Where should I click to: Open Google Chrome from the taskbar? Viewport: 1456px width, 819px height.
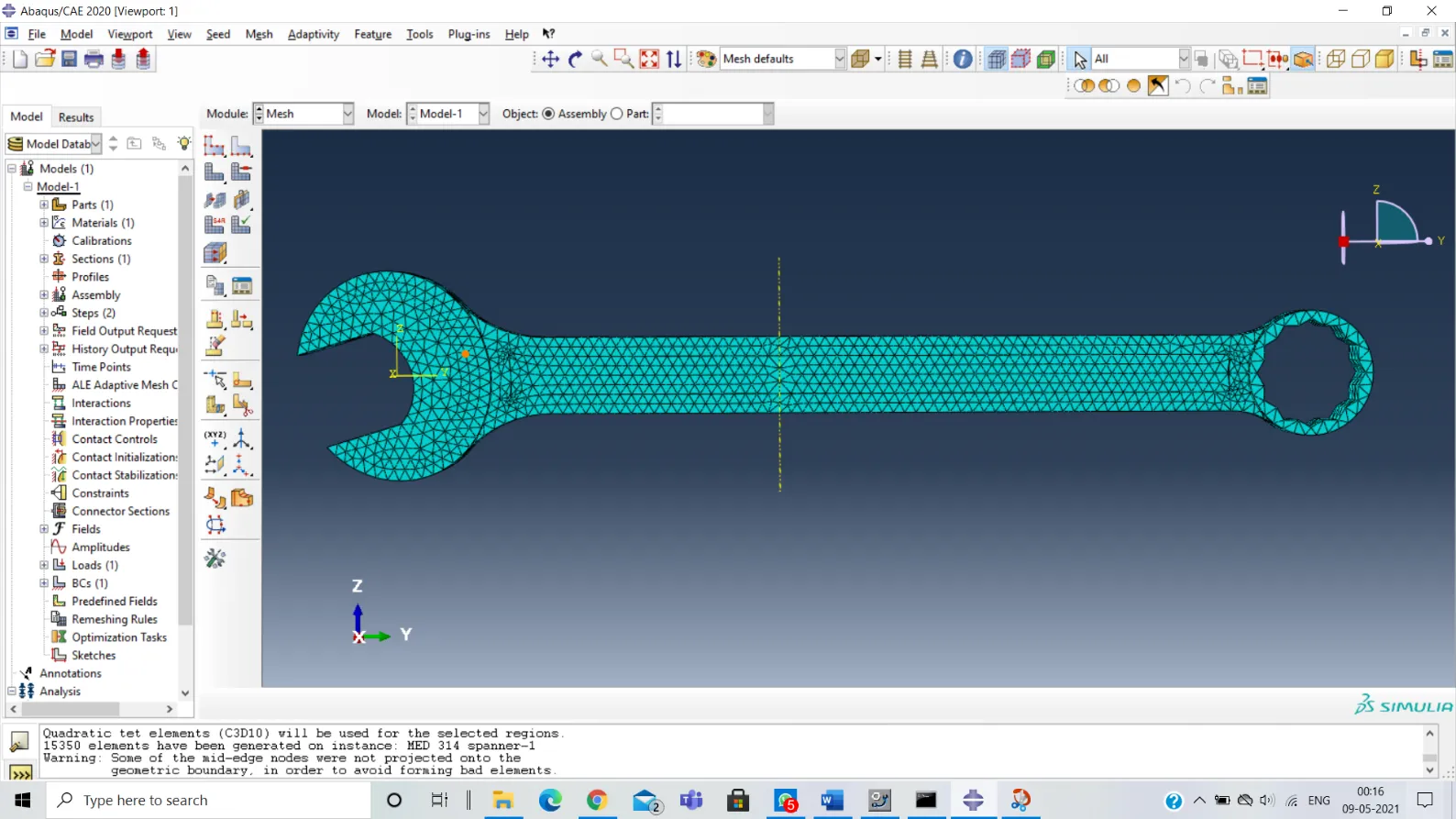pos(597,801)
